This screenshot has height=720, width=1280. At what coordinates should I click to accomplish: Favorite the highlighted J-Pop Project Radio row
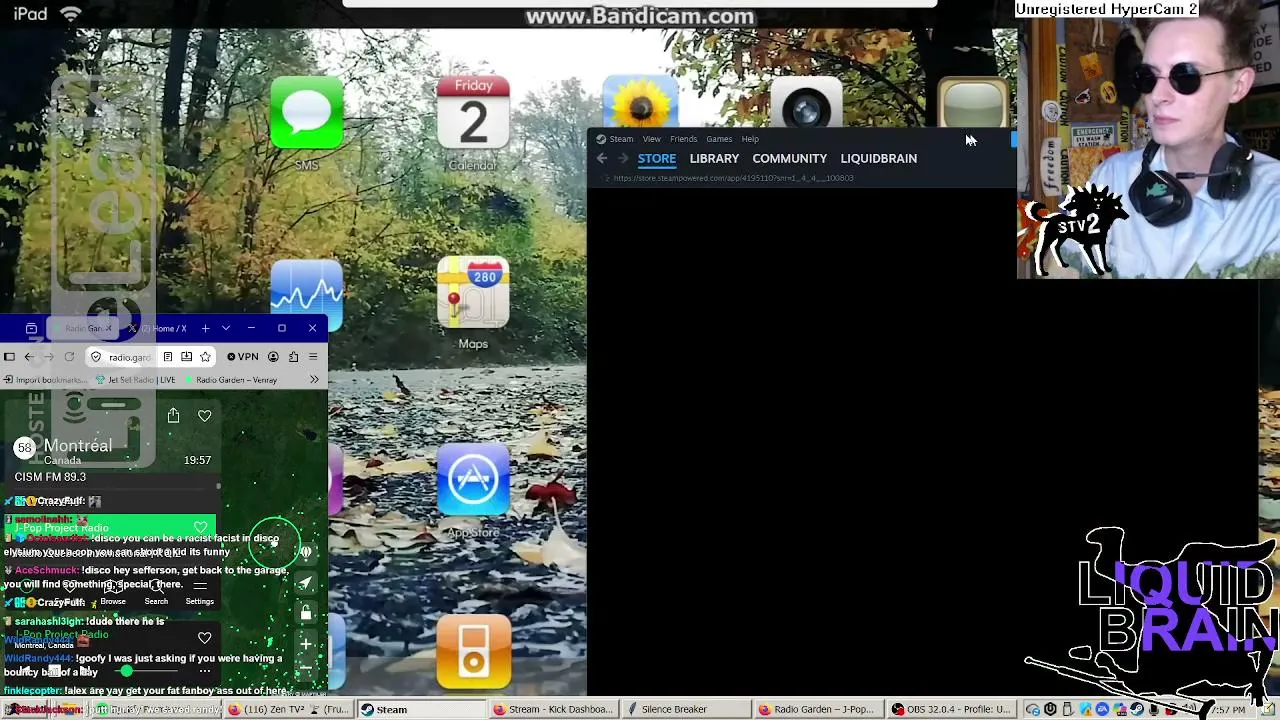tap(200, 528)
